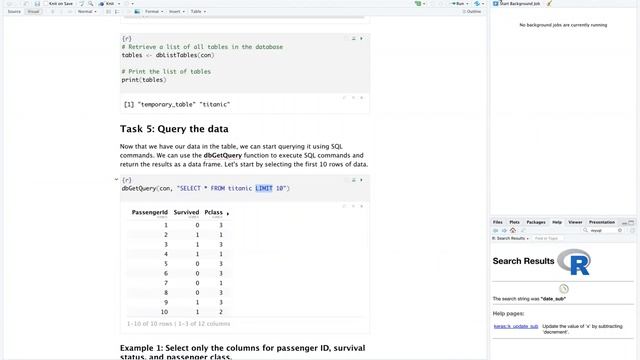Run the dbListTables code chunk

click(x=361, y=38)
